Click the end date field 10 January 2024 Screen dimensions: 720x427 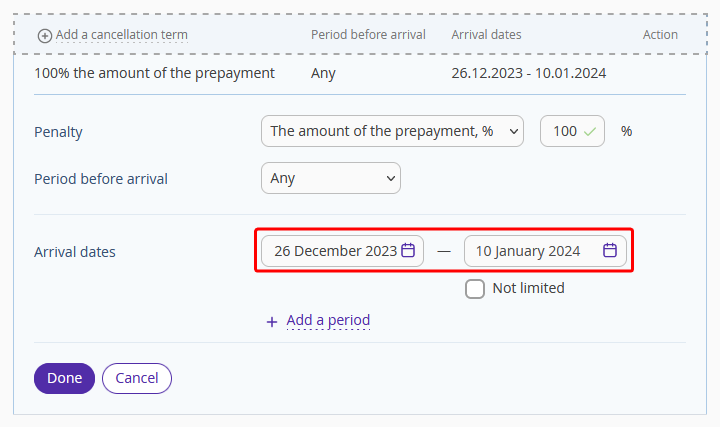tap(545, 251)
